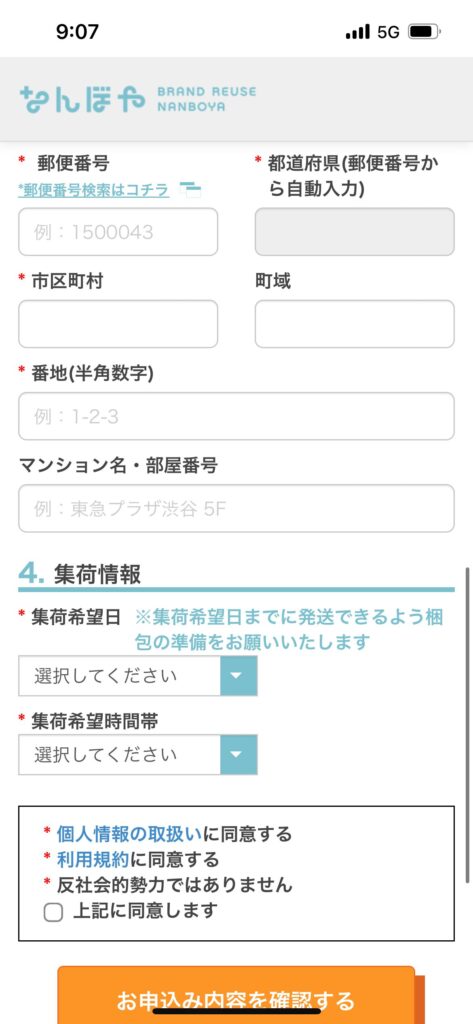Screen dimensions: 473x1024
Task: Check the 上記に同意します checkbox
Action: pyautogui.click(x=54, y=912)
